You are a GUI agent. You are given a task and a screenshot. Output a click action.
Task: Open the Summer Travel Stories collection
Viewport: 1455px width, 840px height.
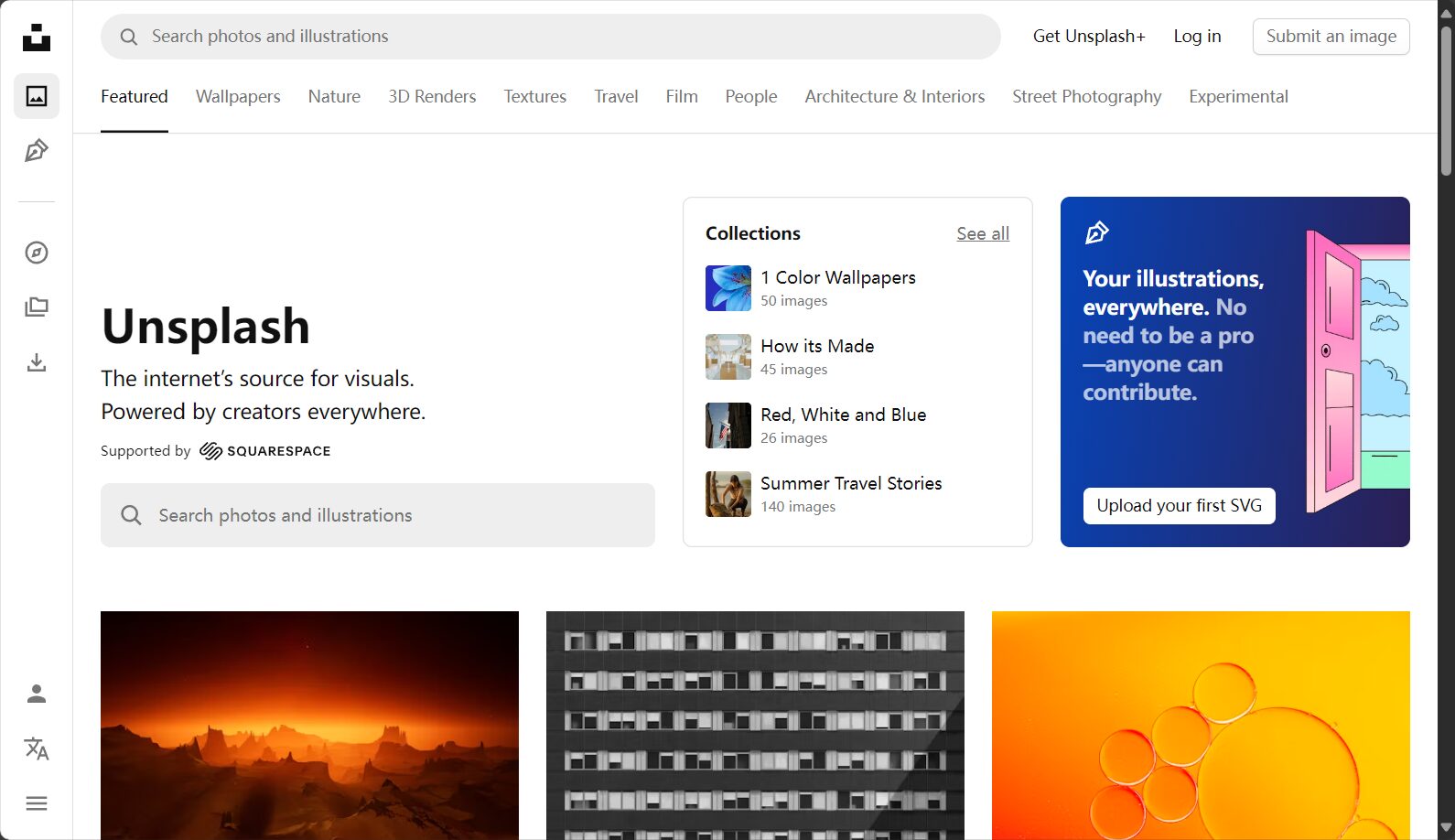(x=851, y=483)
